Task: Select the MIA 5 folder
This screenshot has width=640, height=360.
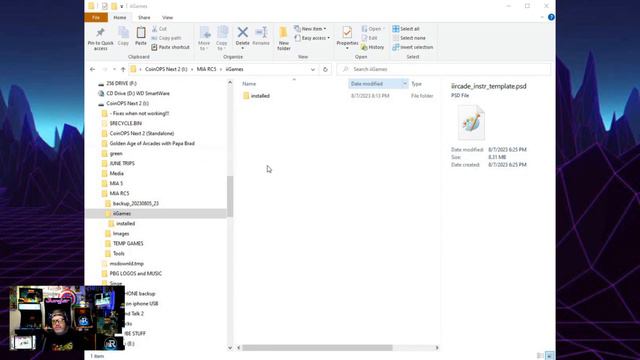Action: pyautogui.click(x=116, y=184)
